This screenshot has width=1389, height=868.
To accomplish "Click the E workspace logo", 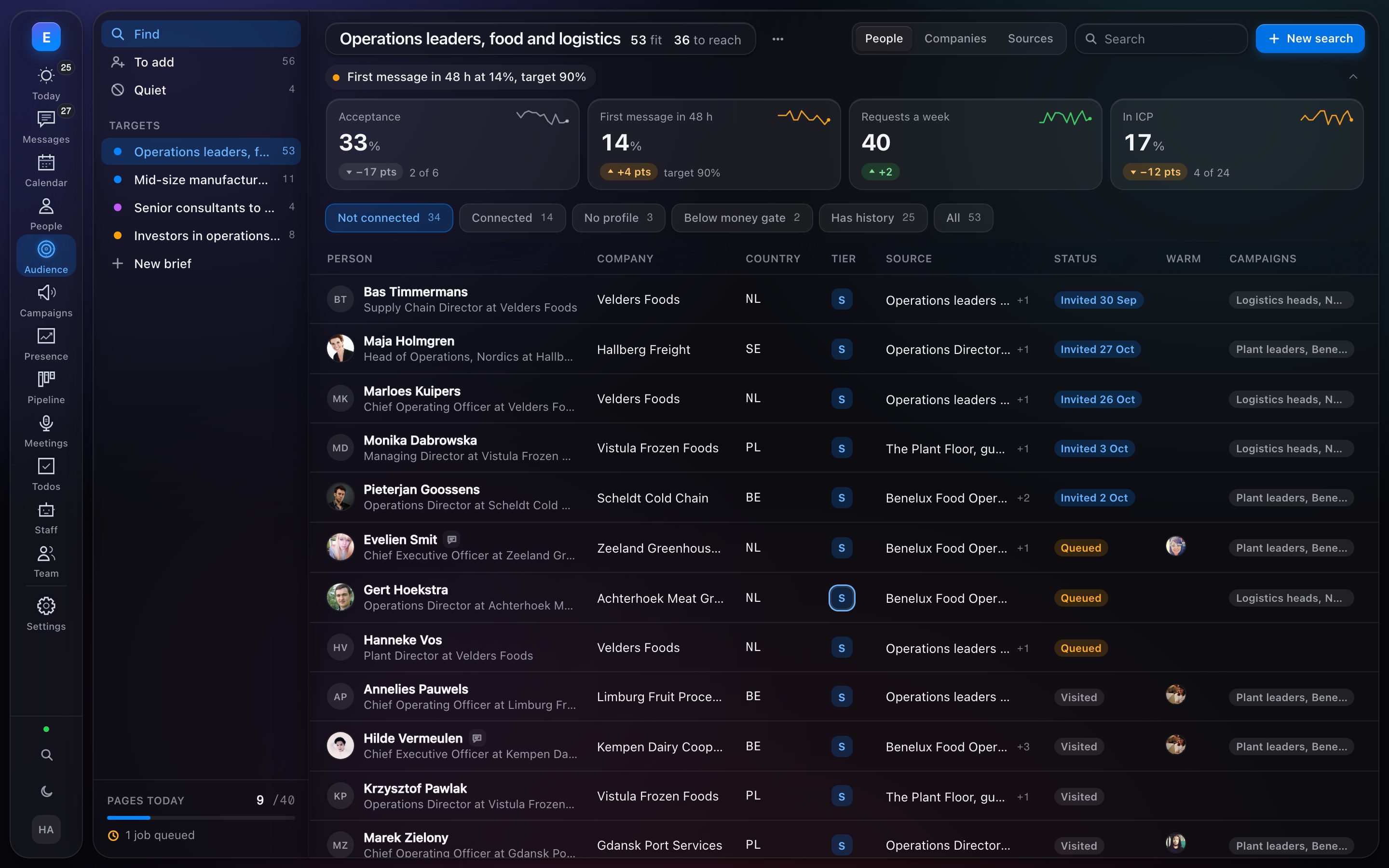I will point(46,37).
